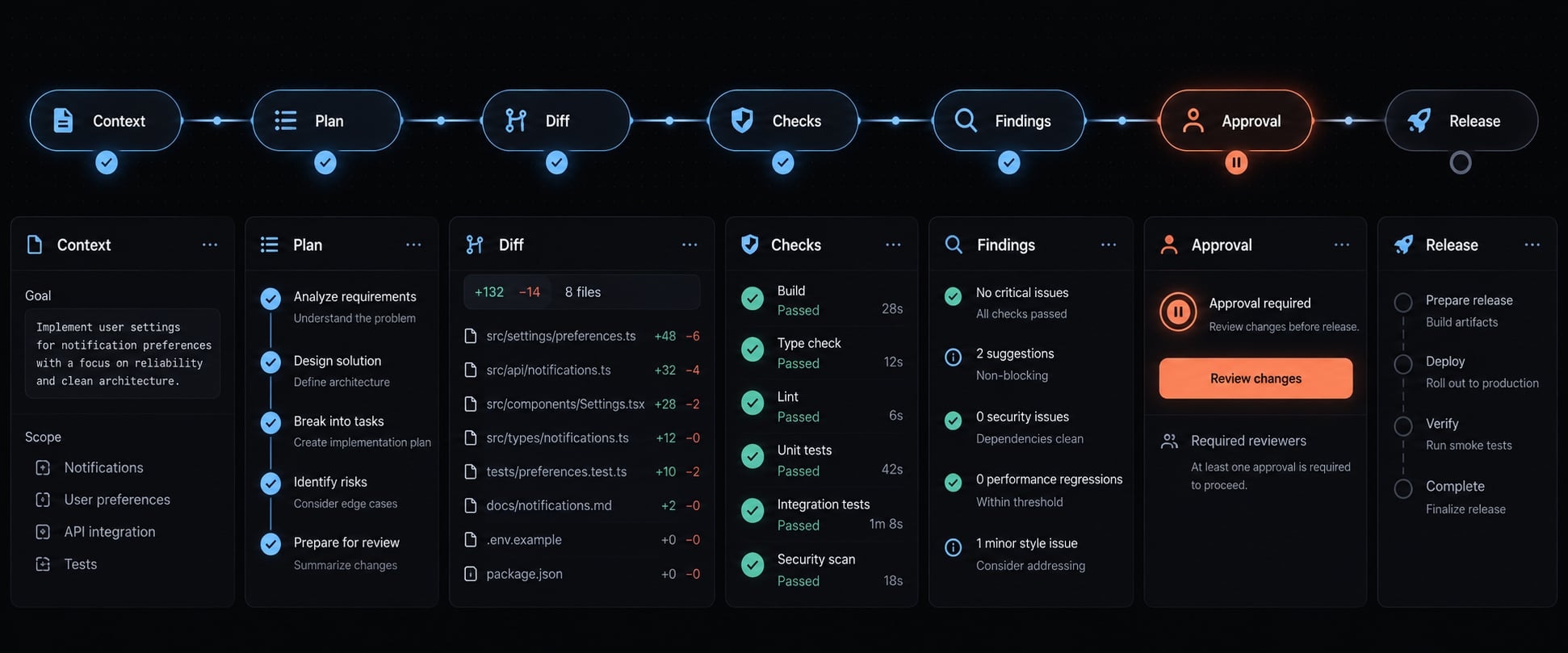Toggle the Break into tasks checkmark
This screenshot has height=653, width=1568.
(x=270, y=422)
